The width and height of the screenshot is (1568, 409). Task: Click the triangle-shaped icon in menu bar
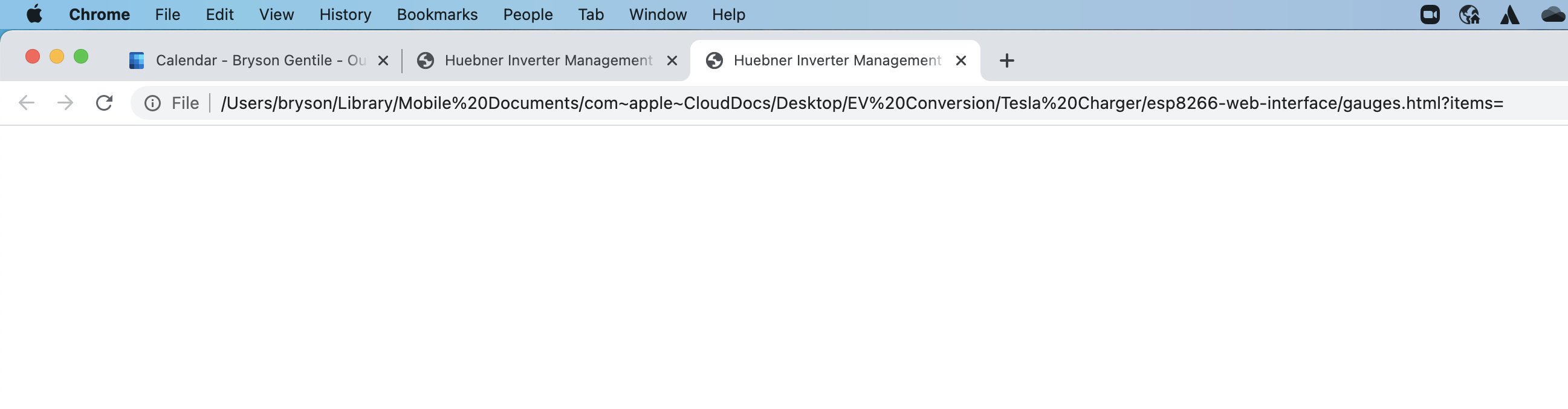click(x=1509, y=15)
